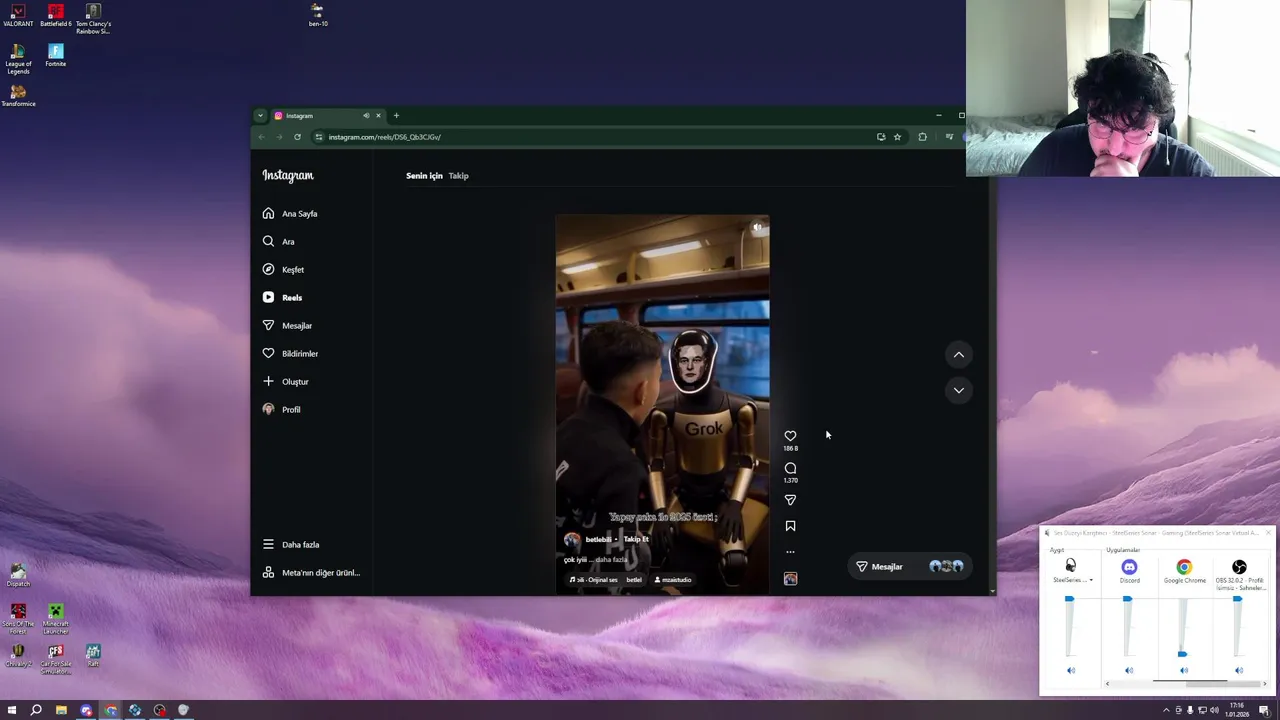The image size is (1280, 720).
Task: Adjust OBS volume slider in mixer
Action: tap(1237, 599)
